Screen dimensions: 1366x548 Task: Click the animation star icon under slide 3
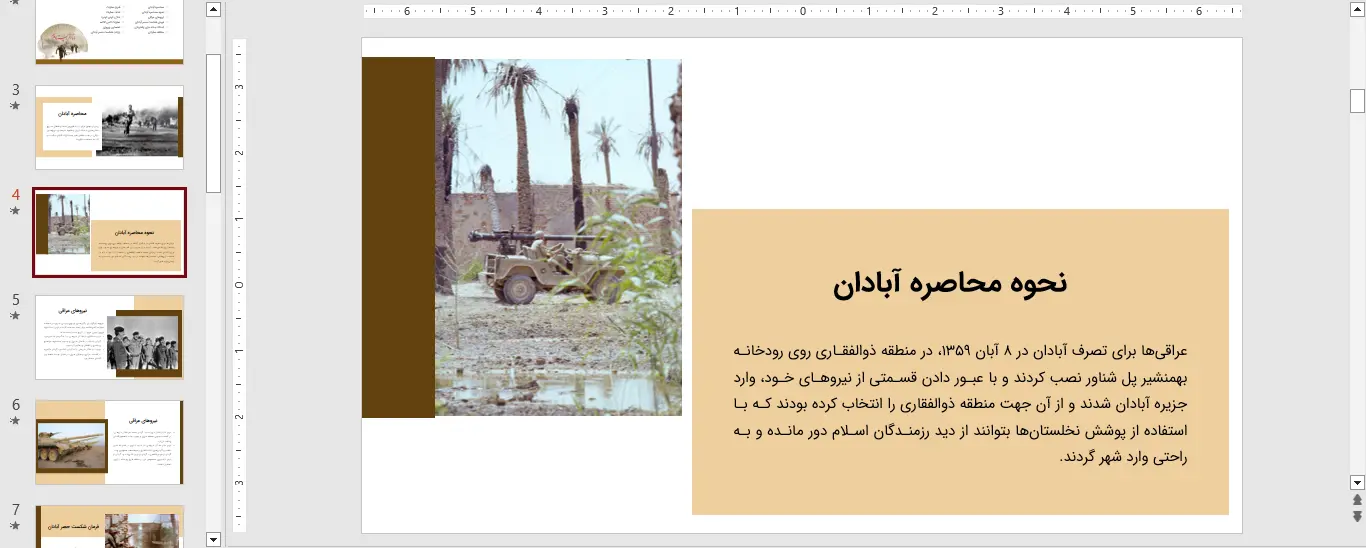point(16,105)
